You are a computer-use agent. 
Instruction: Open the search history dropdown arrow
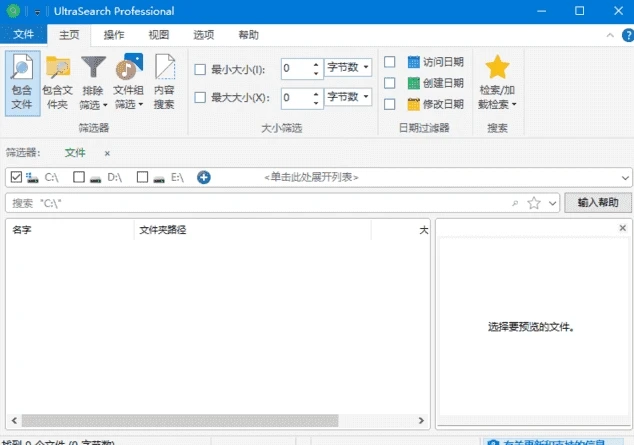pyautogui.click(x=552, y=203)
